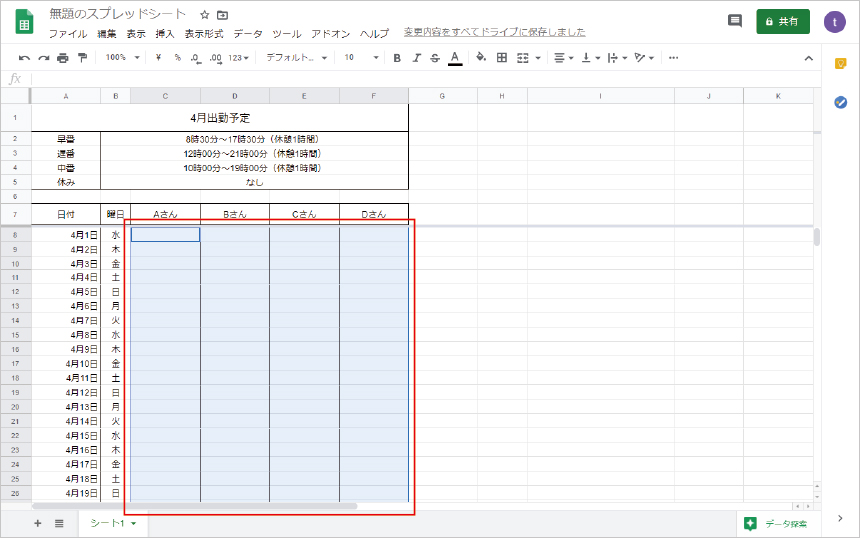Click the Redo icon
This screenshot has width=860, height=538.
(x=43, y=58)
